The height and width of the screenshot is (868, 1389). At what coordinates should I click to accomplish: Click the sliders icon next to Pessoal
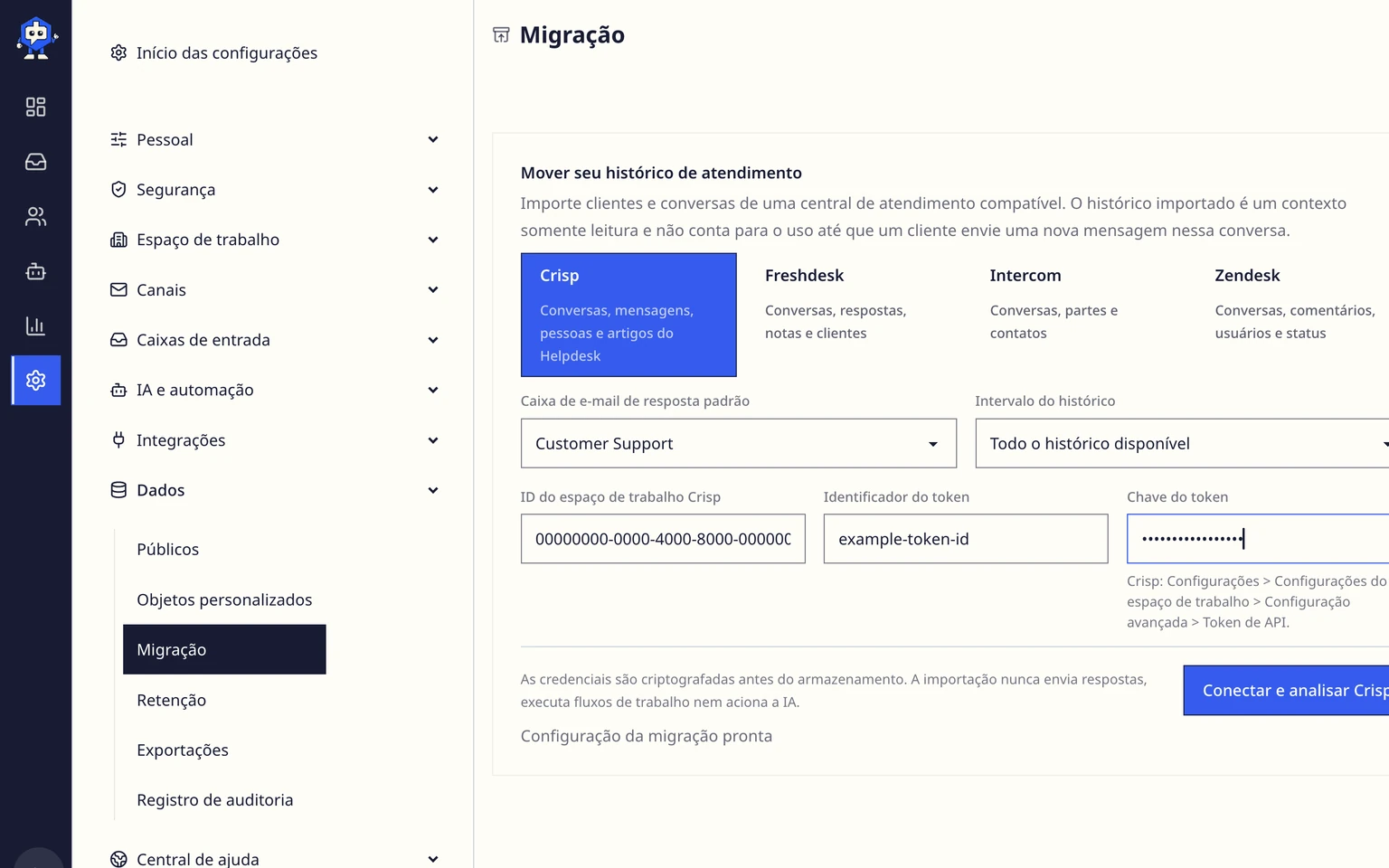[x=118, y=139]
